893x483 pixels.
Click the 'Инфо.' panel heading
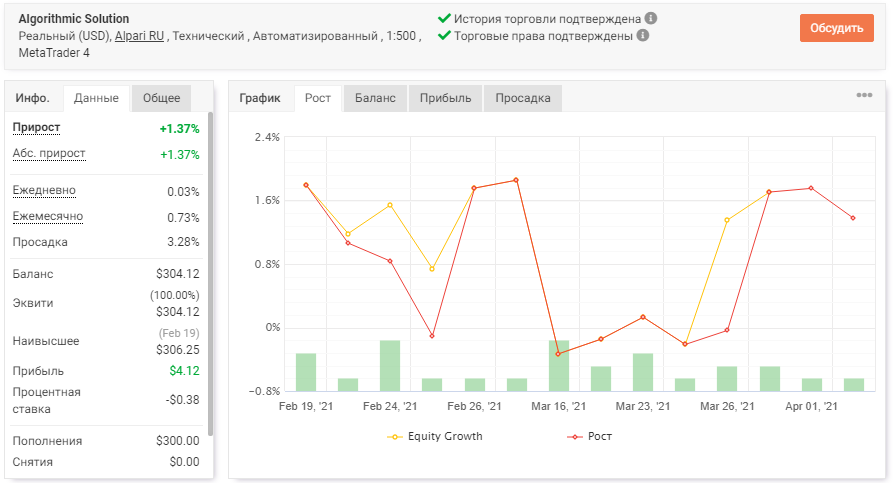tap(32, 98)
